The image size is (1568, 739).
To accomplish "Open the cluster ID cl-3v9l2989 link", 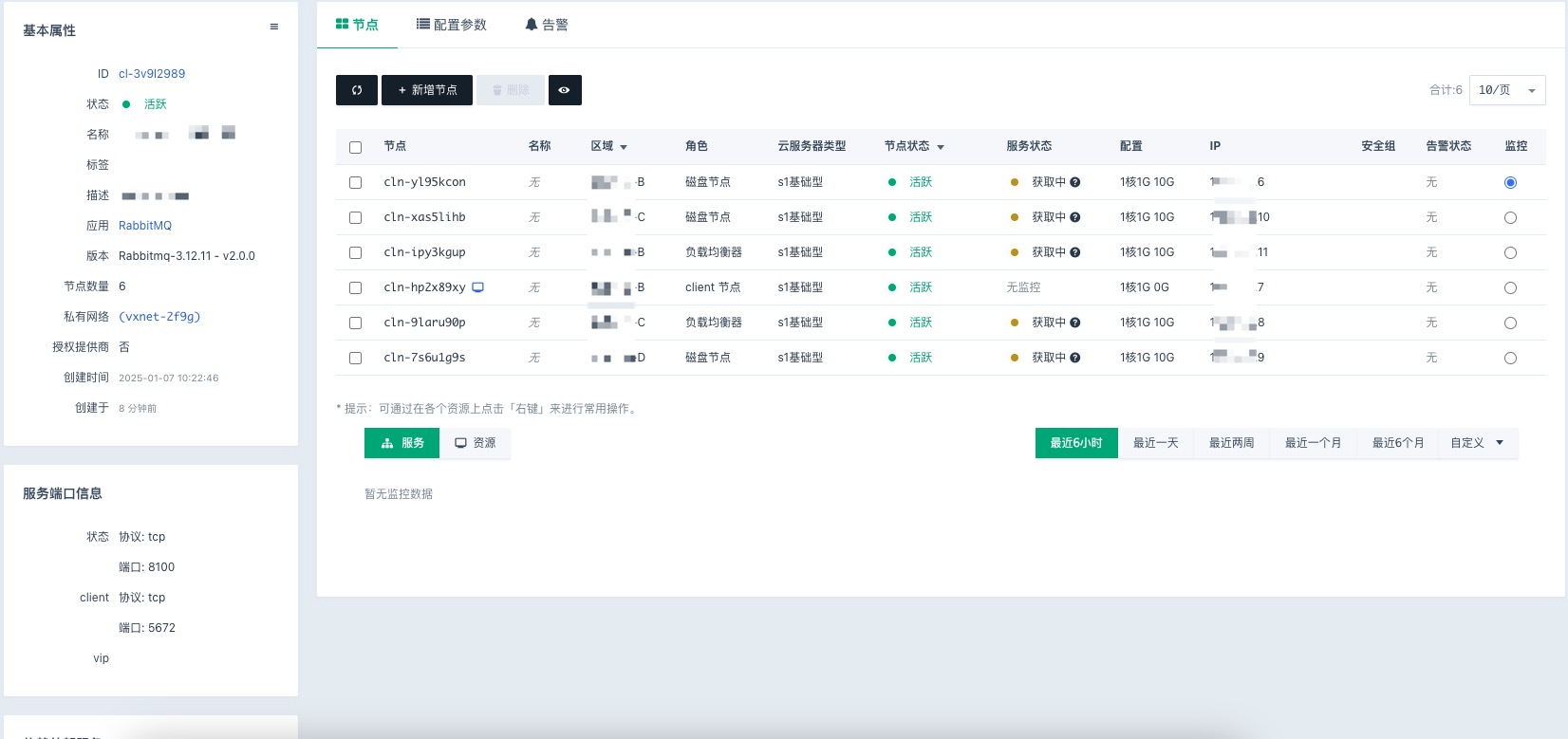I will pos(152,74).
